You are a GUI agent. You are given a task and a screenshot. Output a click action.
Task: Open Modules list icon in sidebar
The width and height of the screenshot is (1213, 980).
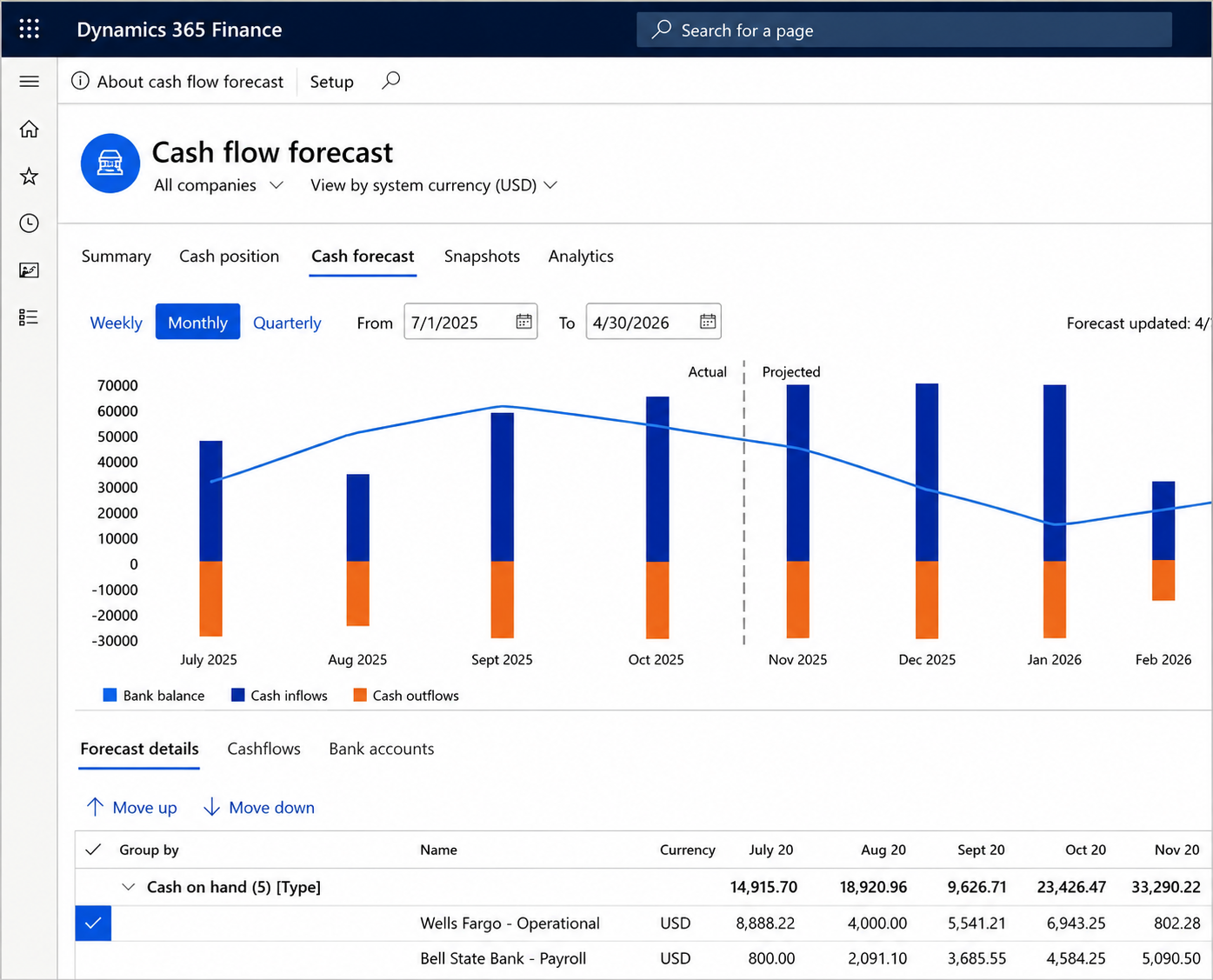coord(30,317)
